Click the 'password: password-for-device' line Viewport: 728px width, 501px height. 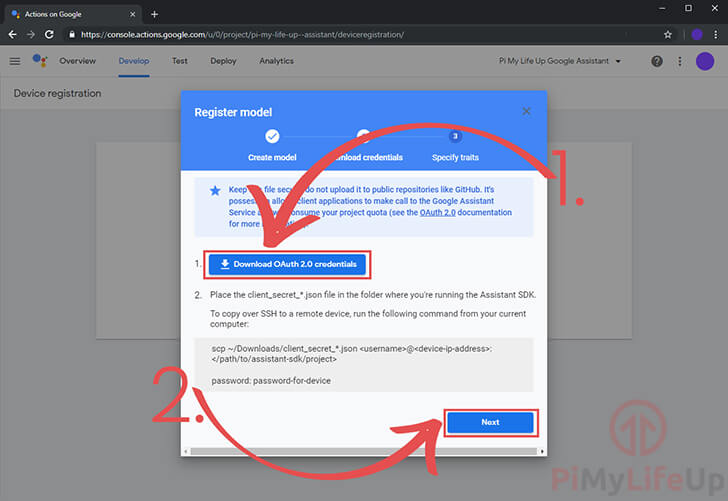271,380
